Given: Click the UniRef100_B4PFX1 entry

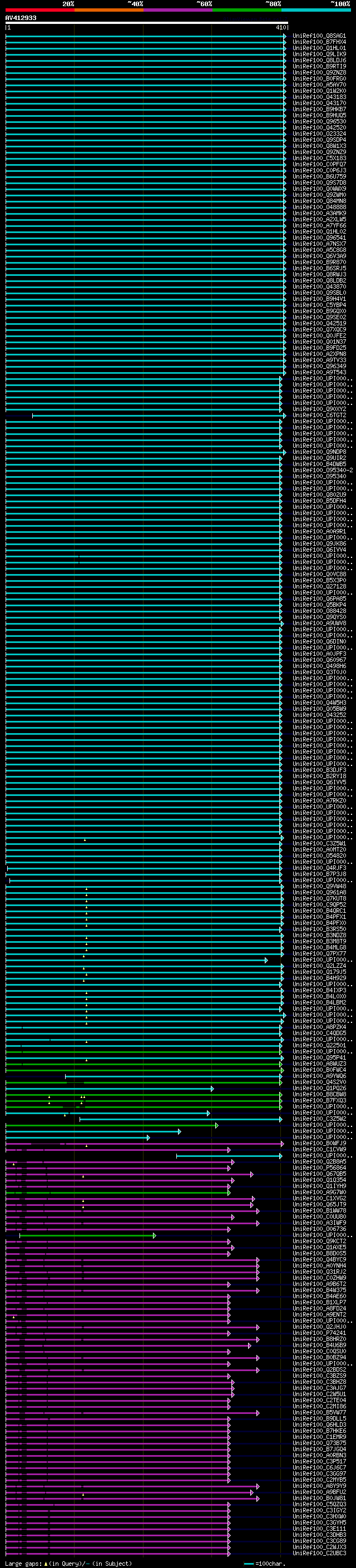Looking at the screenshot, I should point(319,917).
